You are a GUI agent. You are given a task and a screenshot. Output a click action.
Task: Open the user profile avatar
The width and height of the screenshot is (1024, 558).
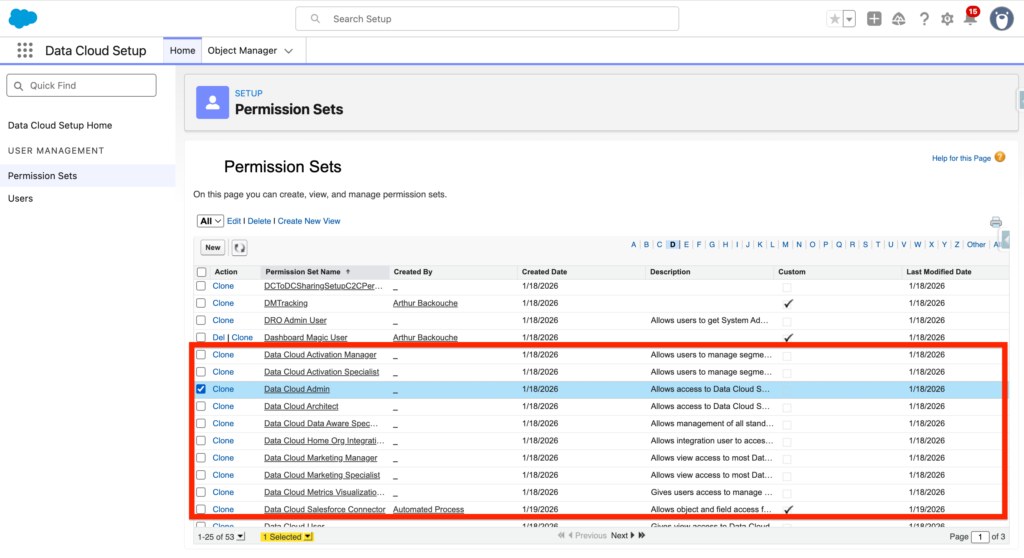coord(1001,19)
